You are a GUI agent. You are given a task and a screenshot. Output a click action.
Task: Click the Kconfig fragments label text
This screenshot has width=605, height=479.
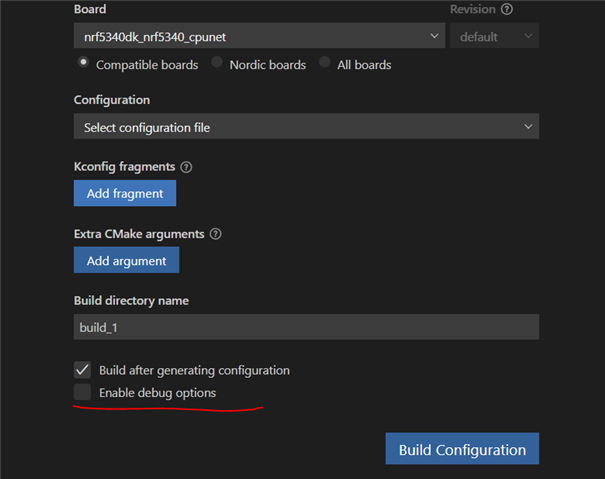click(124, 167)
